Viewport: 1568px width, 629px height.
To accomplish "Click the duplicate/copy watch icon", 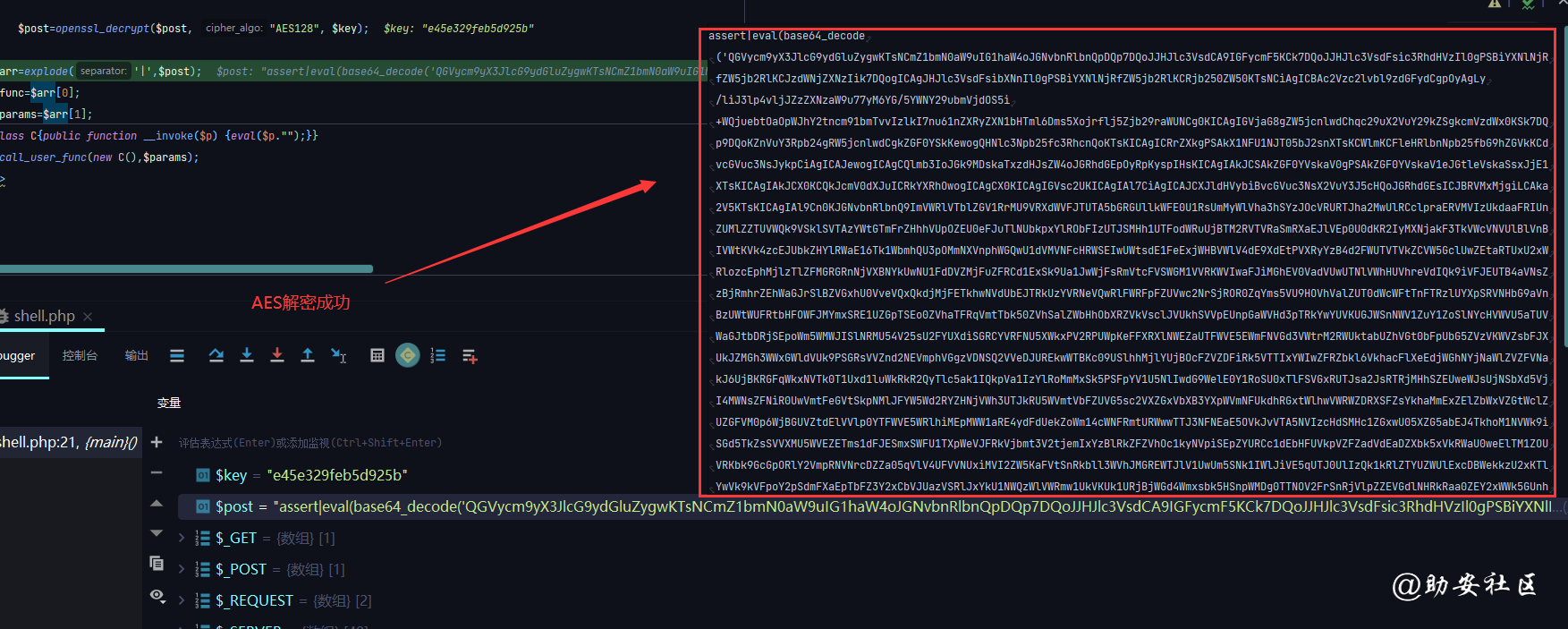I will pos(157,563).
